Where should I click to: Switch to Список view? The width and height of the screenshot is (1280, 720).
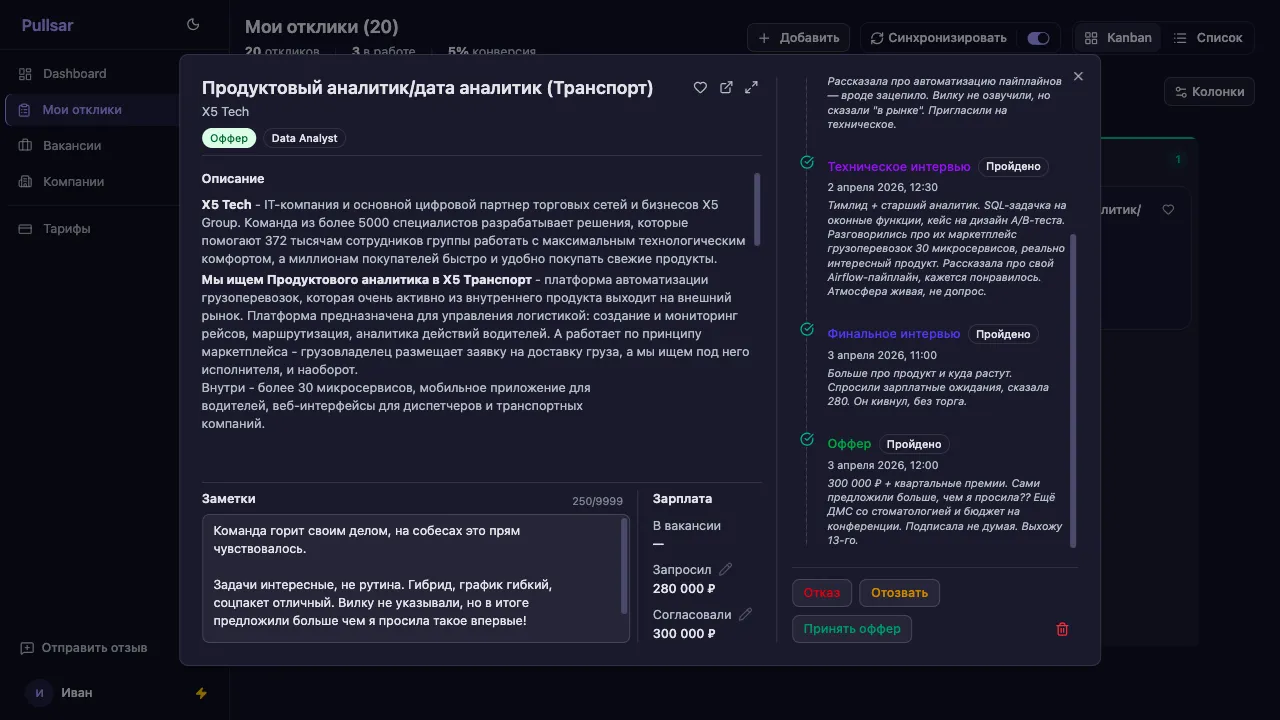1207,38
